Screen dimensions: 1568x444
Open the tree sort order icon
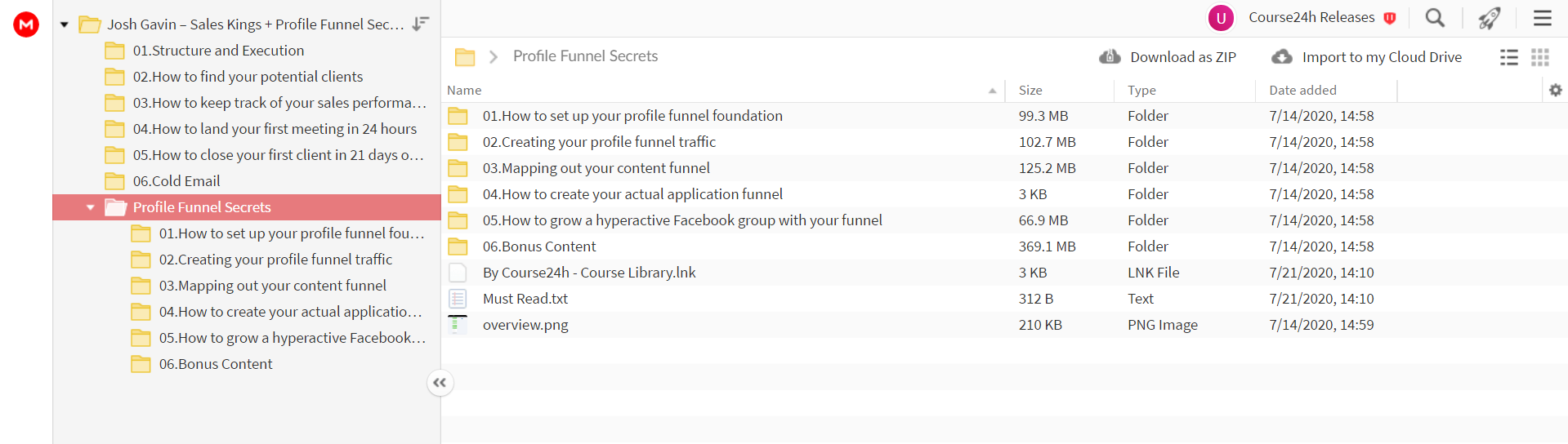(421, 24)
